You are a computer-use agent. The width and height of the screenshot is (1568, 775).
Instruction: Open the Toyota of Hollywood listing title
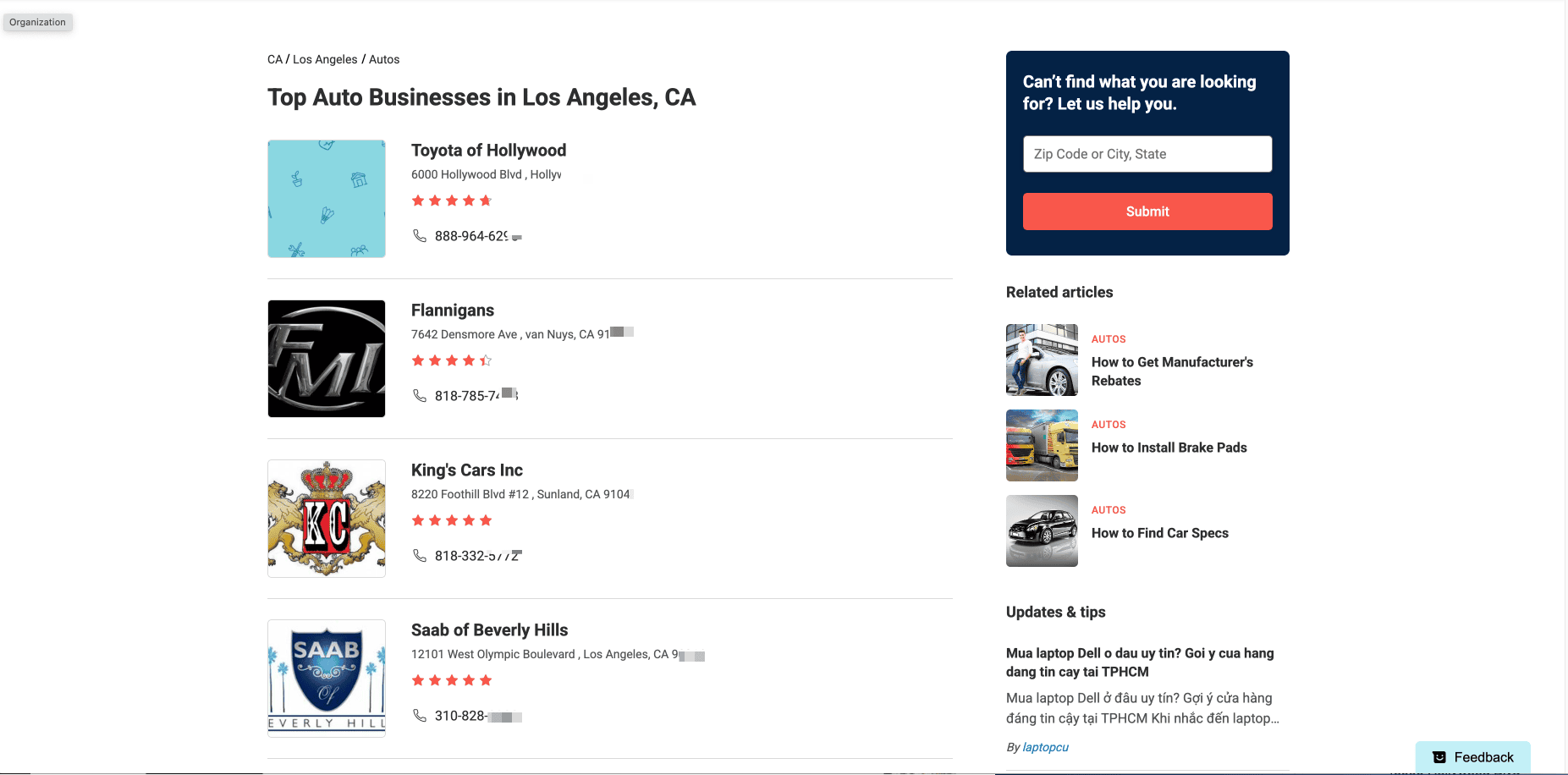pos(488,151)
